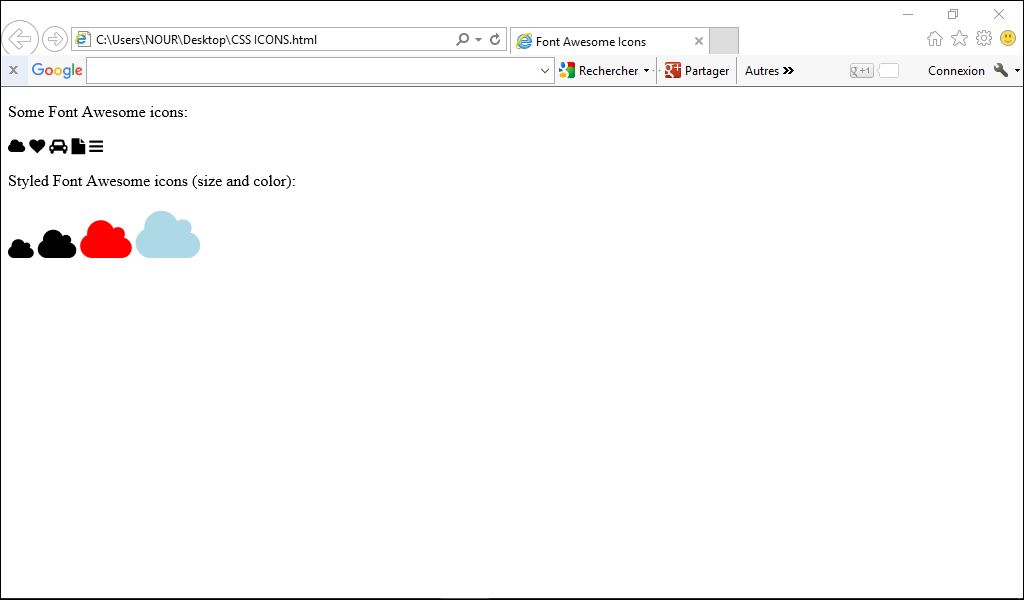The image size is (1024, 600).
Task: Click the Home icon in the toolbar
Action: (x=934, y=37)
